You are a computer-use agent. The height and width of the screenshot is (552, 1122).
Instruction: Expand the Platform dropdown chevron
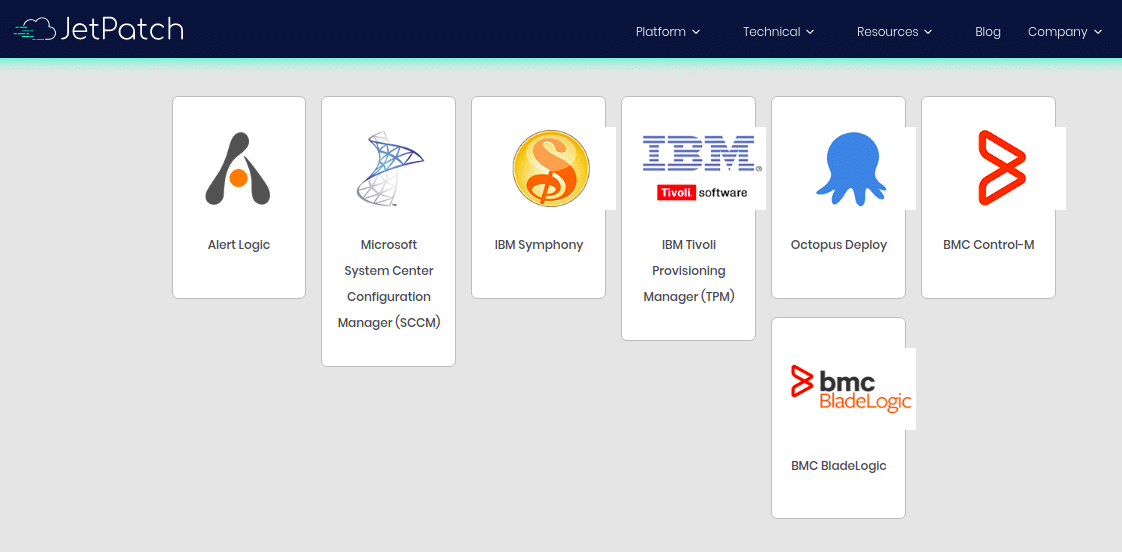coord(696,32)
